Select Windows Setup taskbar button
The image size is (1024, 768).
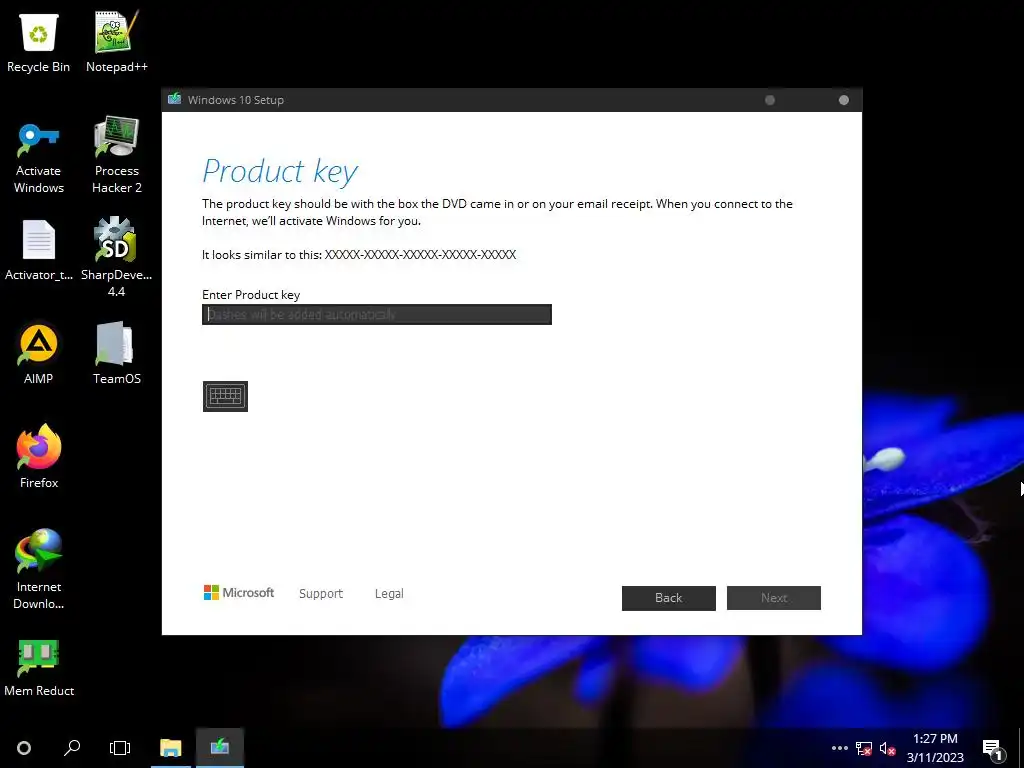219,748
